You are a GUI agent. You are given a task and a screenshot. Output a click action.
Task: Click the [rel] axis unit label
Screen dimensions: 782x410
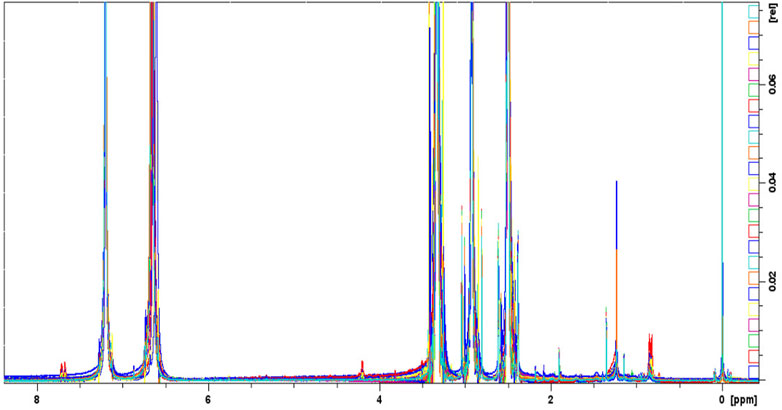coord(773,13)
